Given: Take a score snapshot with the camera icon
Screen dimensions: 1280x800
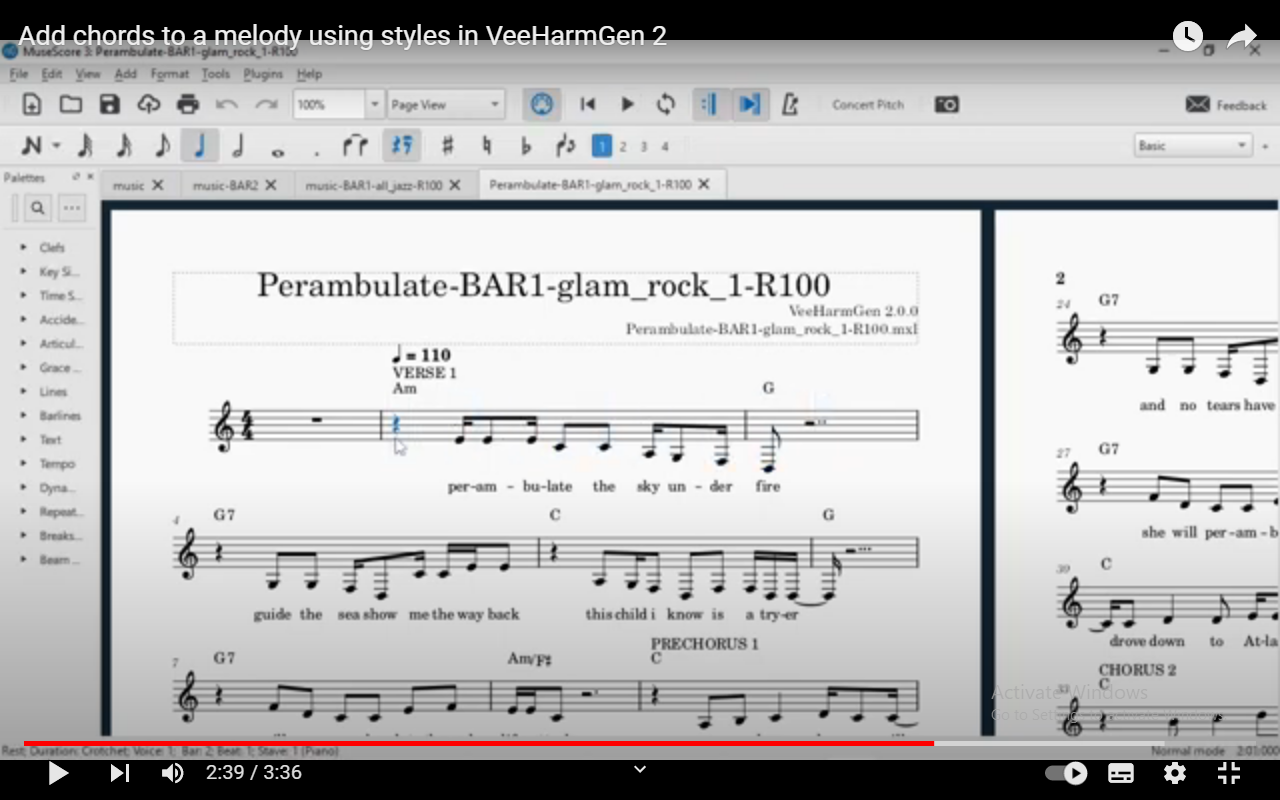Looking at the screenshot, I should click(946, 104).
